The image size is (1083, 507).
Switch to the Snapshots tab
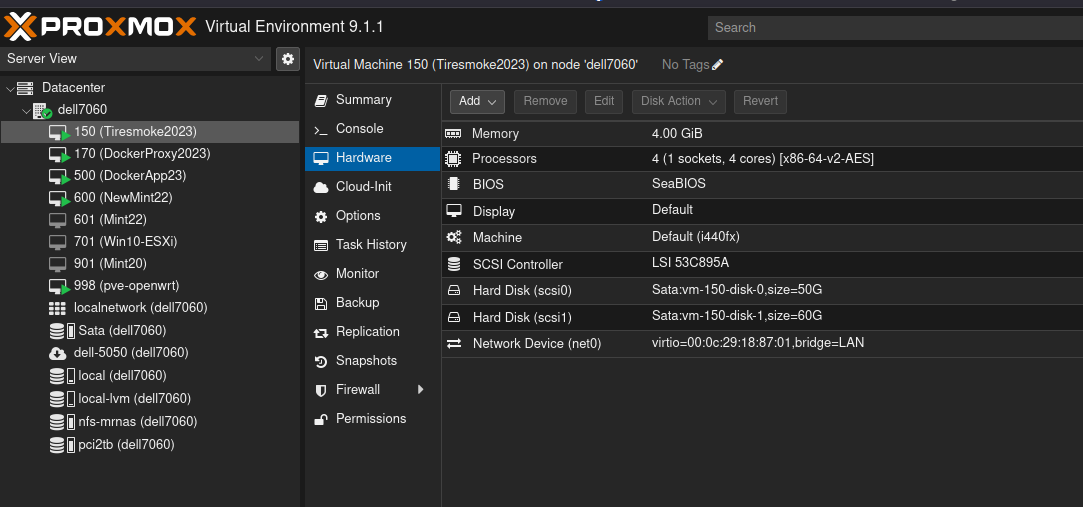pyautogui.click(x=366, y=361)
